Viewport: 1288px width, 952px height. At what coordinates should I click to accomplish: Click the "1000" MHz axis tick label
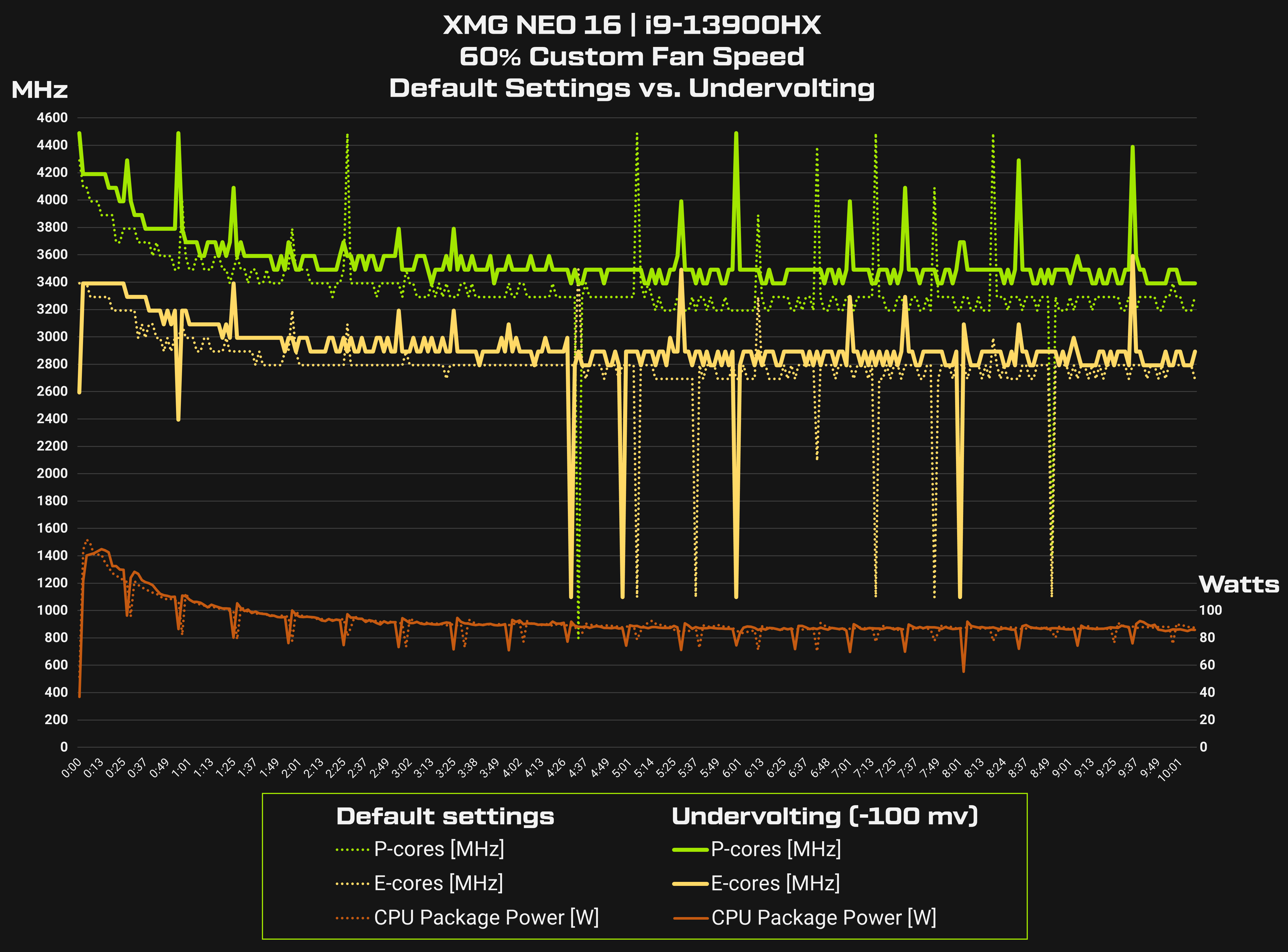tap(52, 610)
